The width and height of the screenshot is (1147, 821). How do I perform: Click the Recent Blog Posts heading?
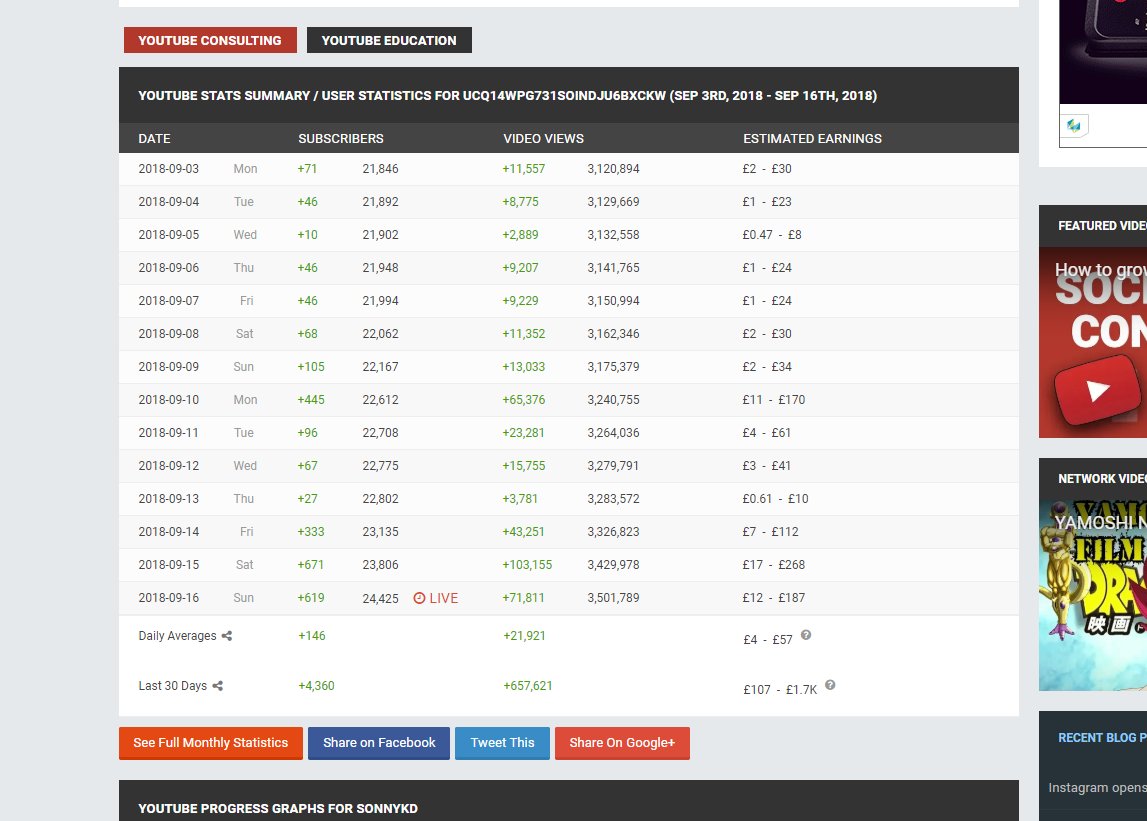1102,738
